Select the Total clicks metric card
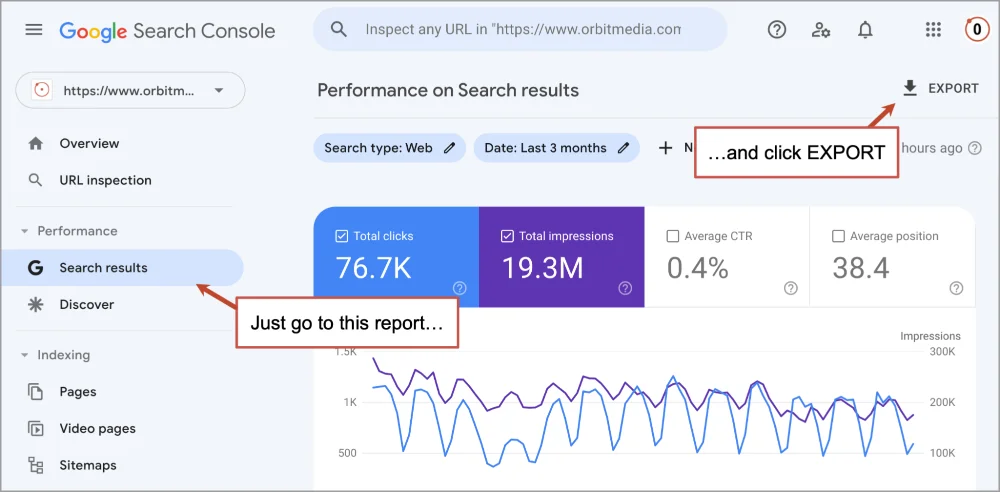 point(396,257)
